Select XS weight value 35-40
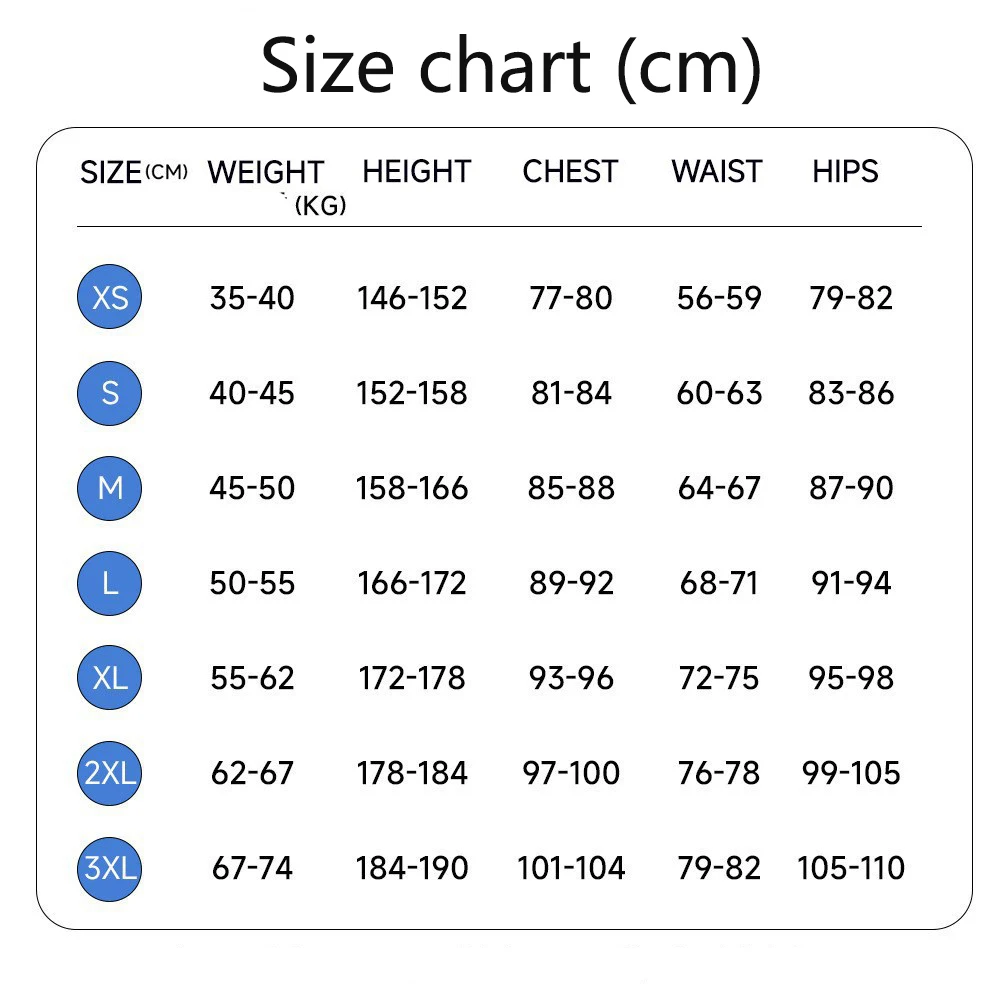Viewport: 1000px width, 1000px height. click(252, 298)
